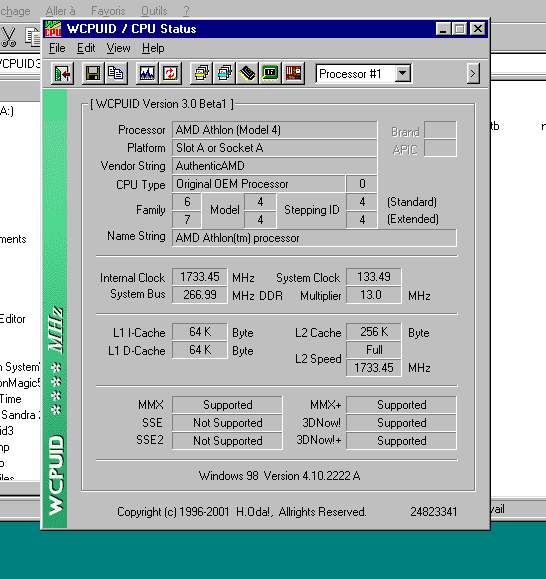Click the 'WCPUID Version 3.0 Beta1' group label
Image resolution: width=546 pixels, height=579 pixels.
pos(162,104)
